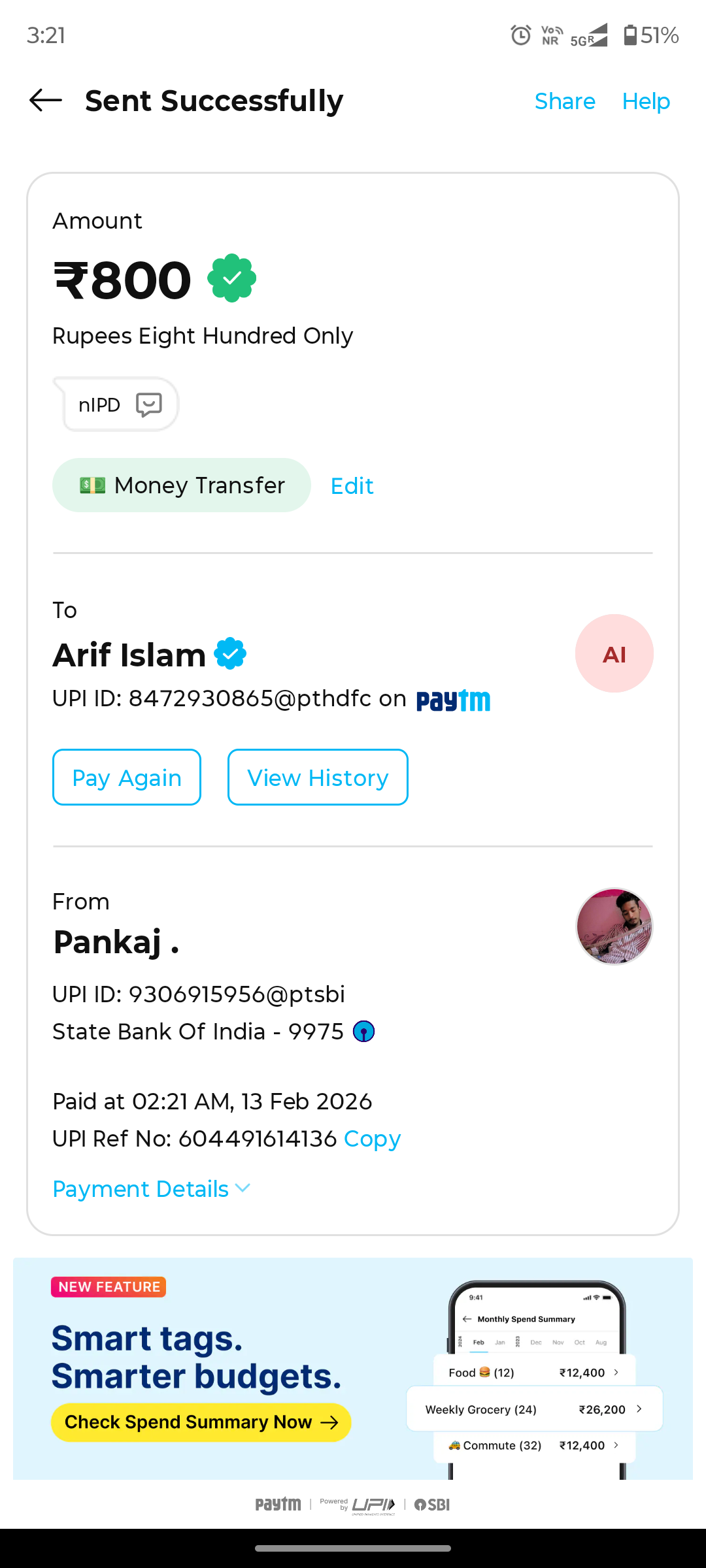This screenshot has width=706, height=1568.
Task: Tap the green verified success badge
Action: tap(232, 278)
